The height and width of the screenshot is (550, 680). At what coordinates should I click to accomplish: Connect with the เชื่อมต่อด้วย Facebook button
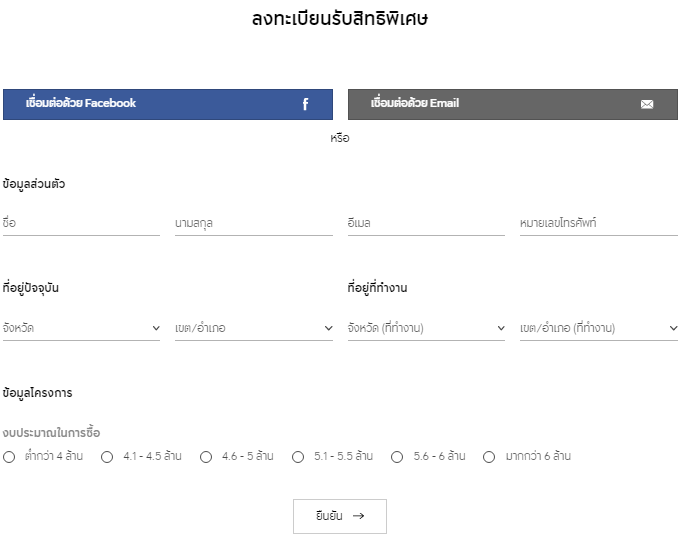click(x=168, y=104)
